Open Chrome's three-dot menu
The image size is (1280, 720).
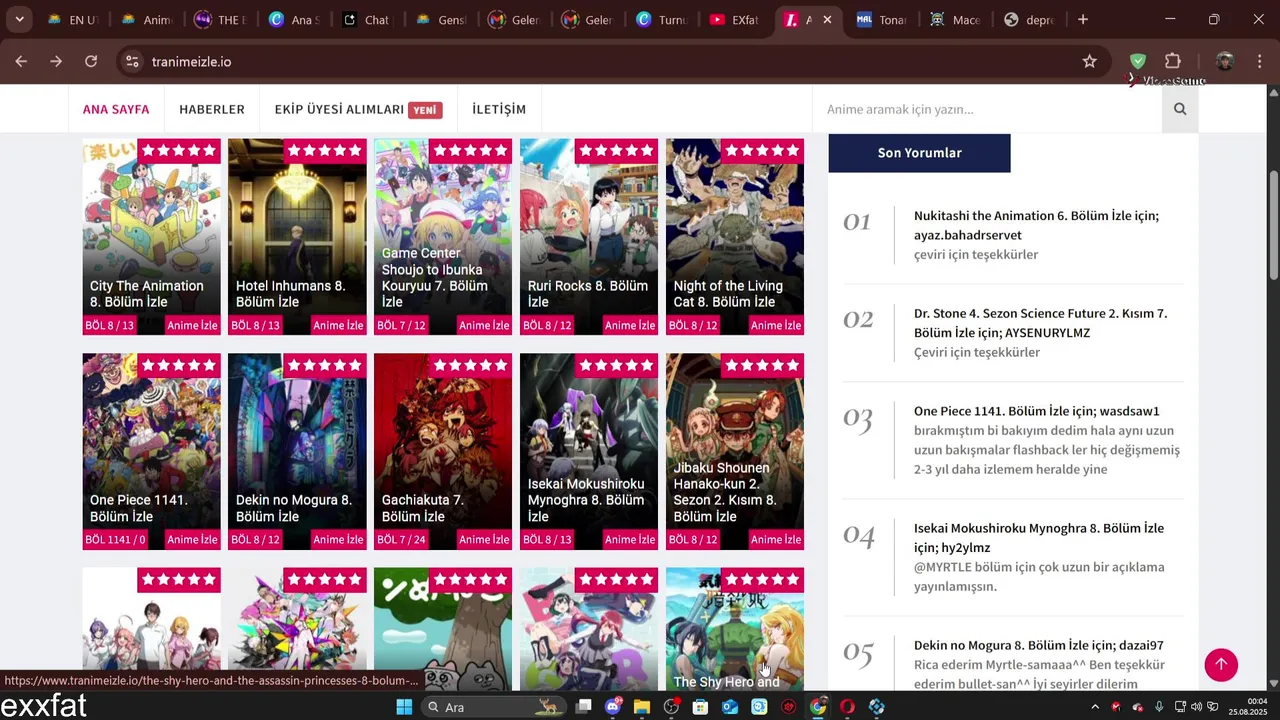tap(1259, 61)
